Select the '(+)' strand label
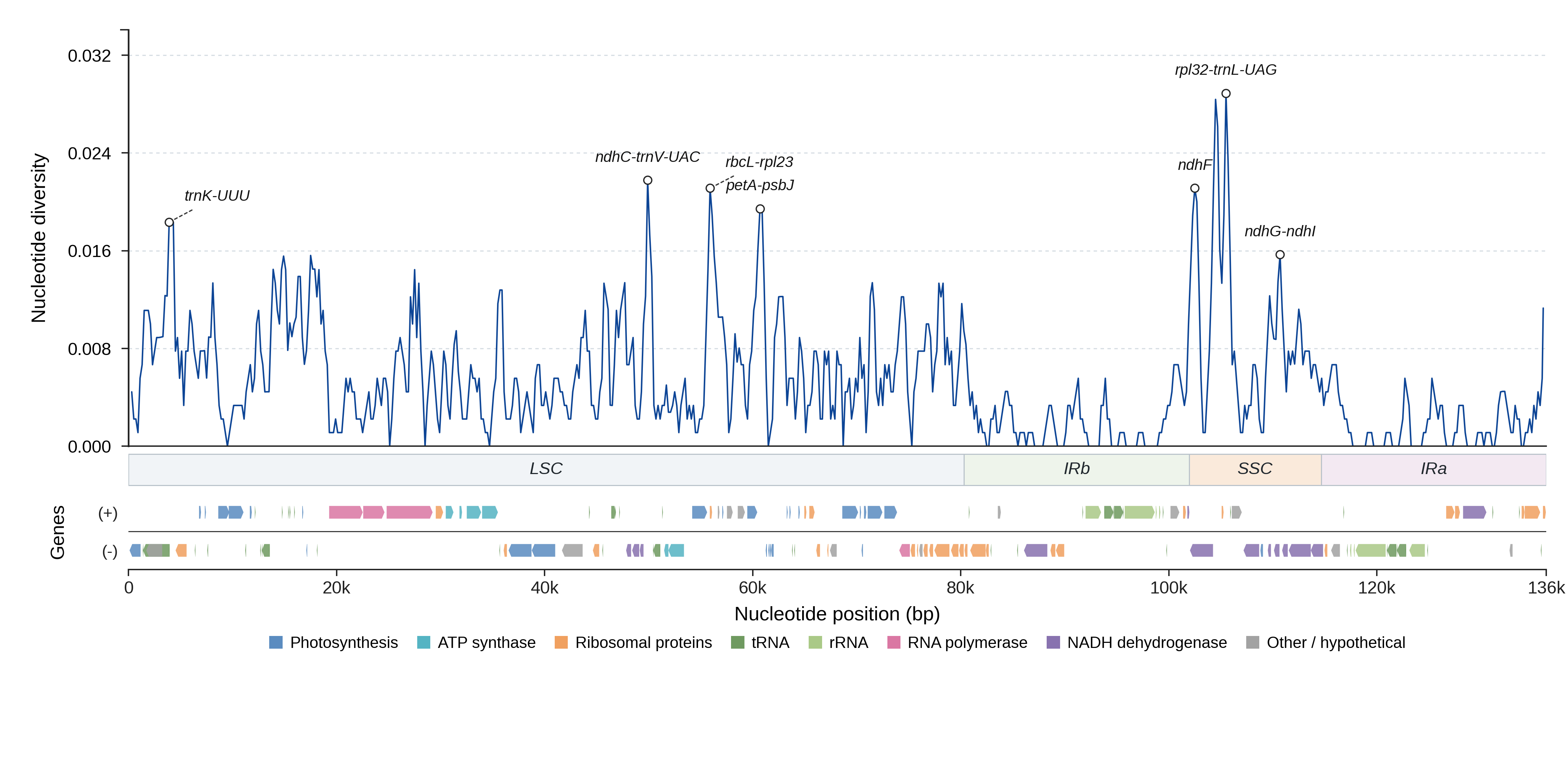Screen dimensions: 1568x763 click(x=108, y=513)
